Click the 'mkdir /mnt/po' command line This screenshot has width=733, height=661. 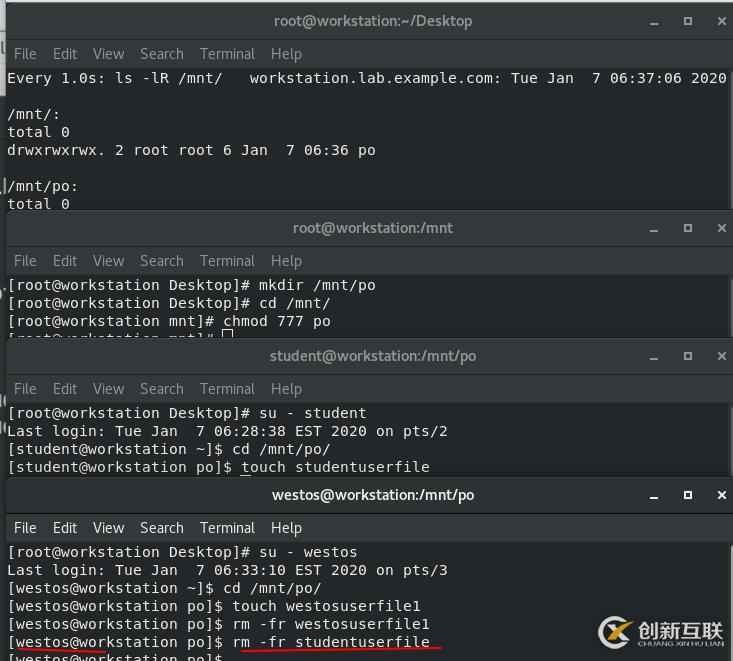[191, 285]
